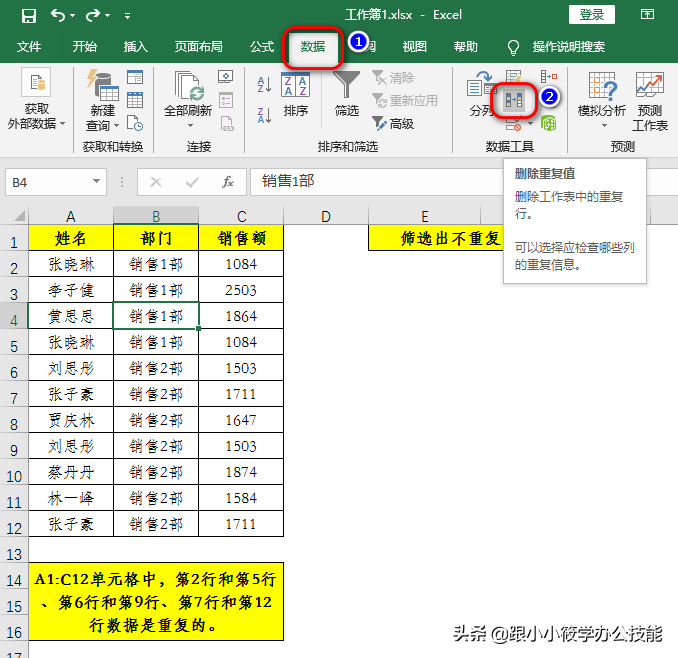Redo the last undone action
The height and width of the screenshot is (658, 678).
coord(93,16)
